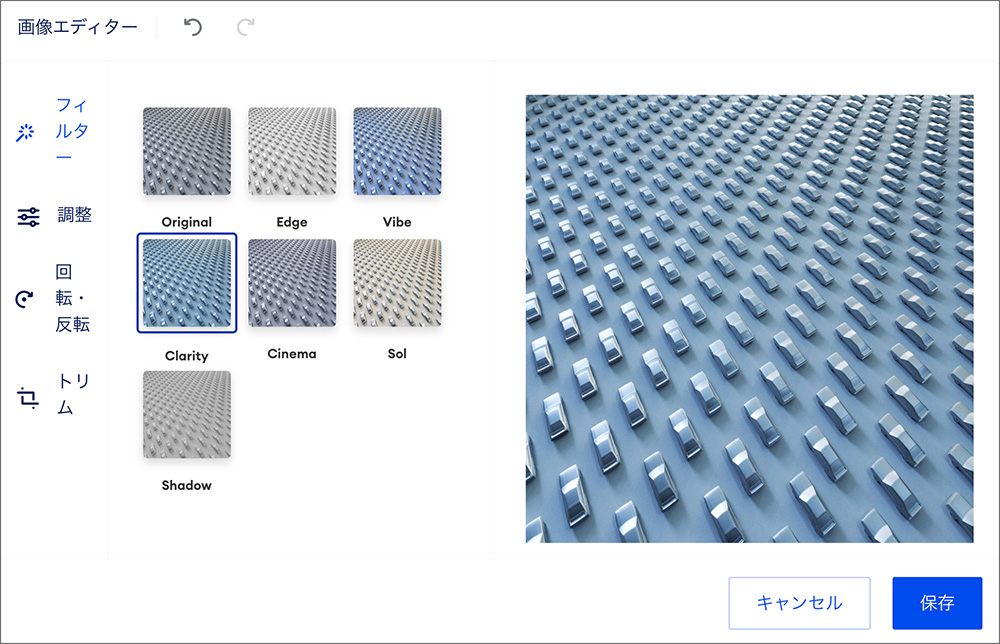Image resolution: width=1000 pixels, height=644 pixels.
Task: Click the Cinema filter label
Action: pyautogui.click(x=292, y=354)
